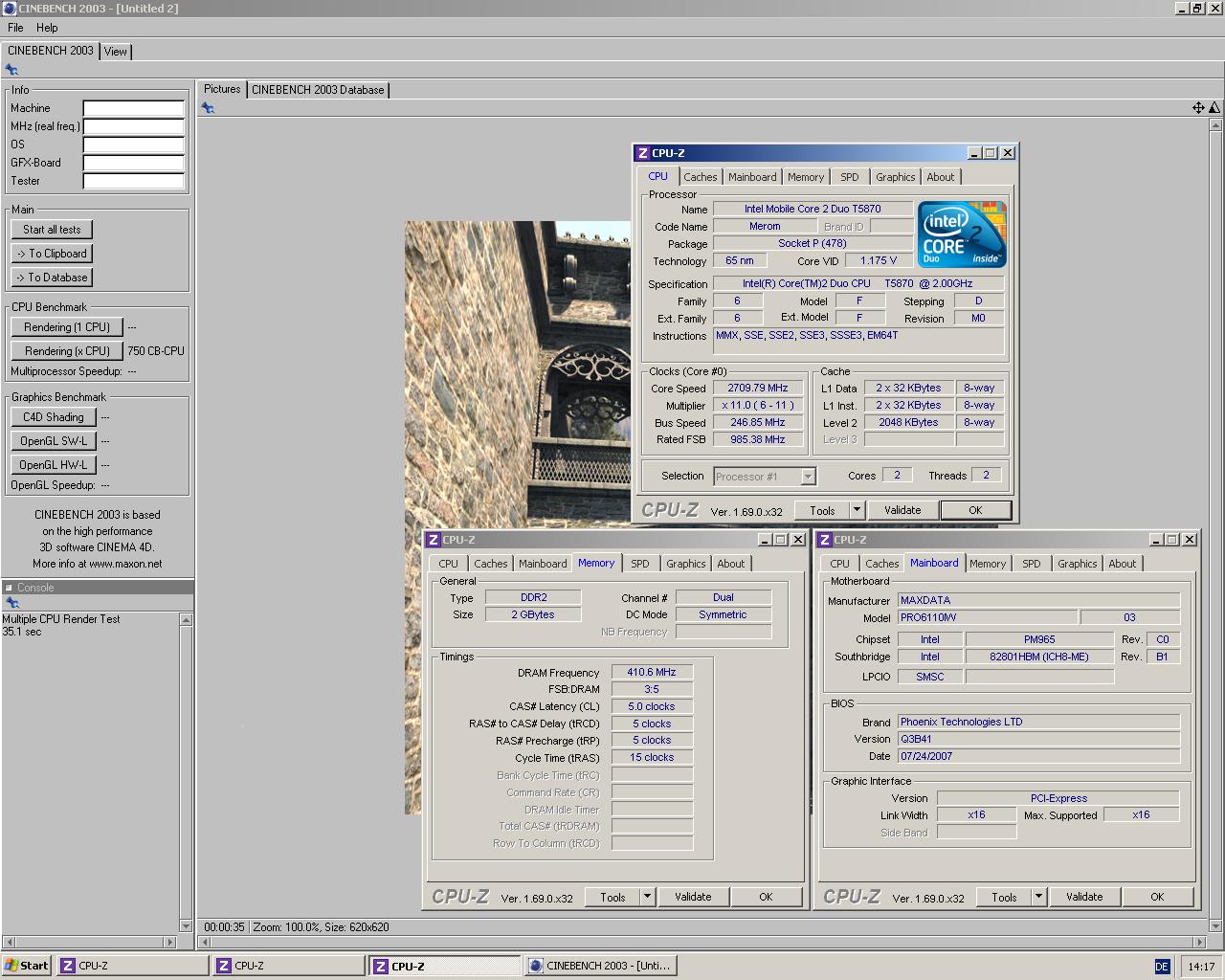
Task: Click CPU-Z title icon in Memory window
Action: pyautogui.click(x=434, y=540)
